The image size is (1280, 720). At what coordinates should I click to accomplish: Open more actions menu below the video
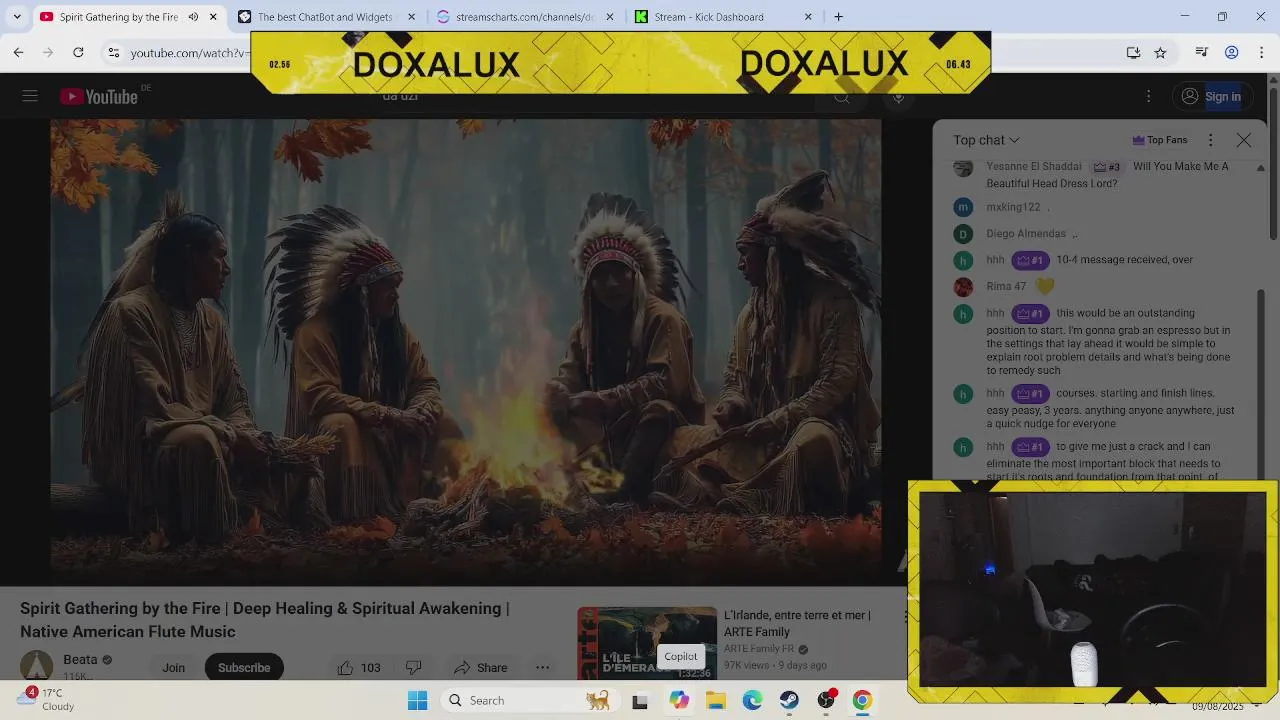[x=542, y=667]
